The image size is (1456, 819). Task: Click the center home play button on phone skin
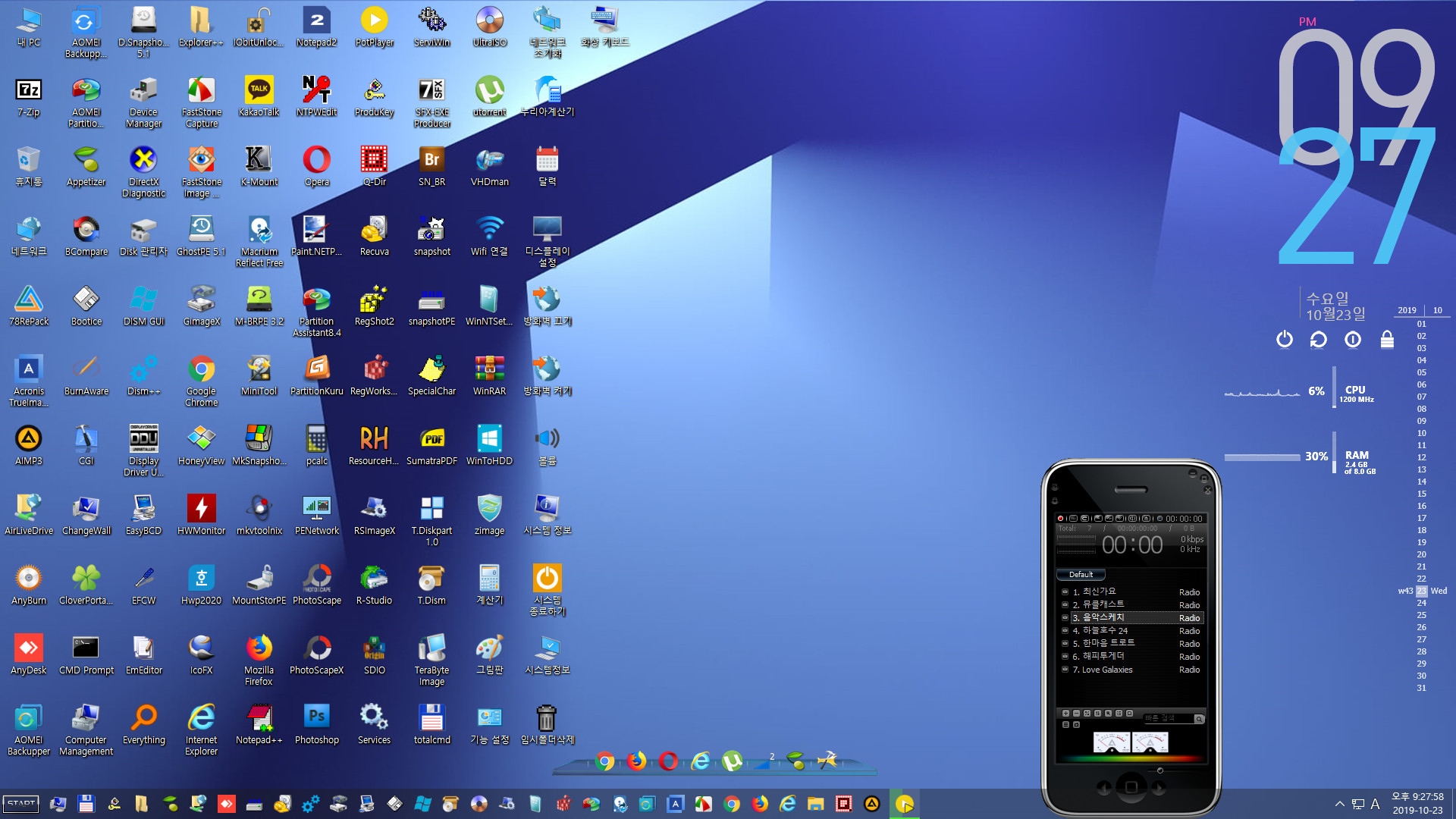point(1131,787)
